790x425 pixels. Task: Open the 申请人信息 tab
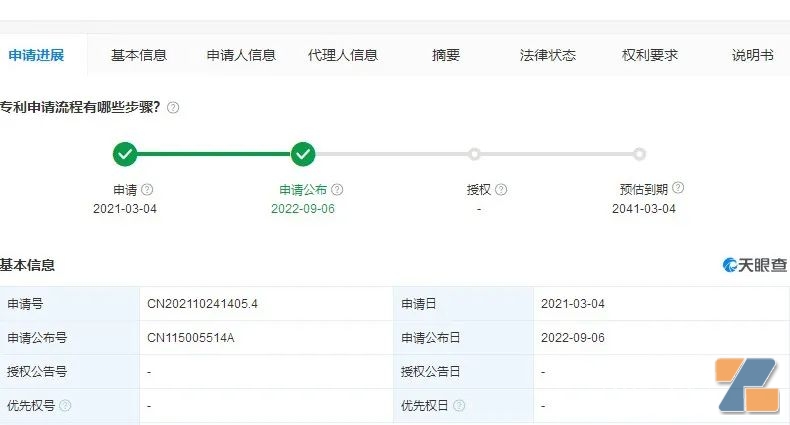point(241,56)
